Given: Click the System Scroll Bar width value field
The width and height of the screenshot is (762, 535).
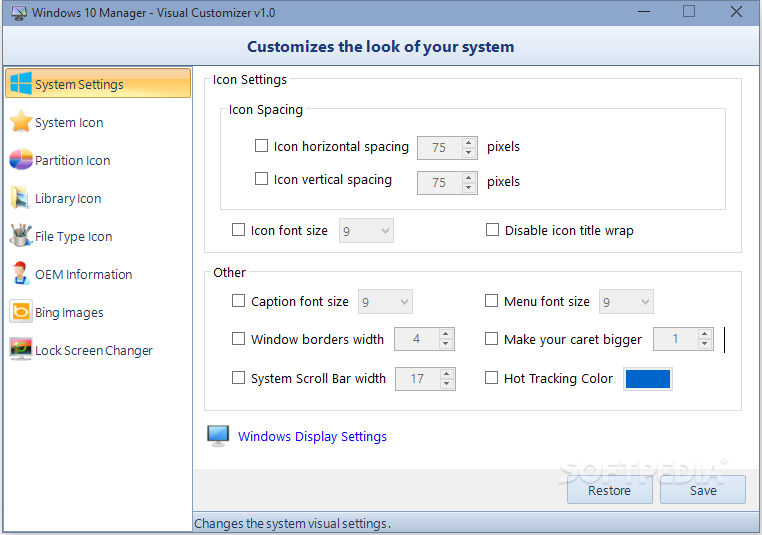Looking at the screenshot, I should click(418, 379).
